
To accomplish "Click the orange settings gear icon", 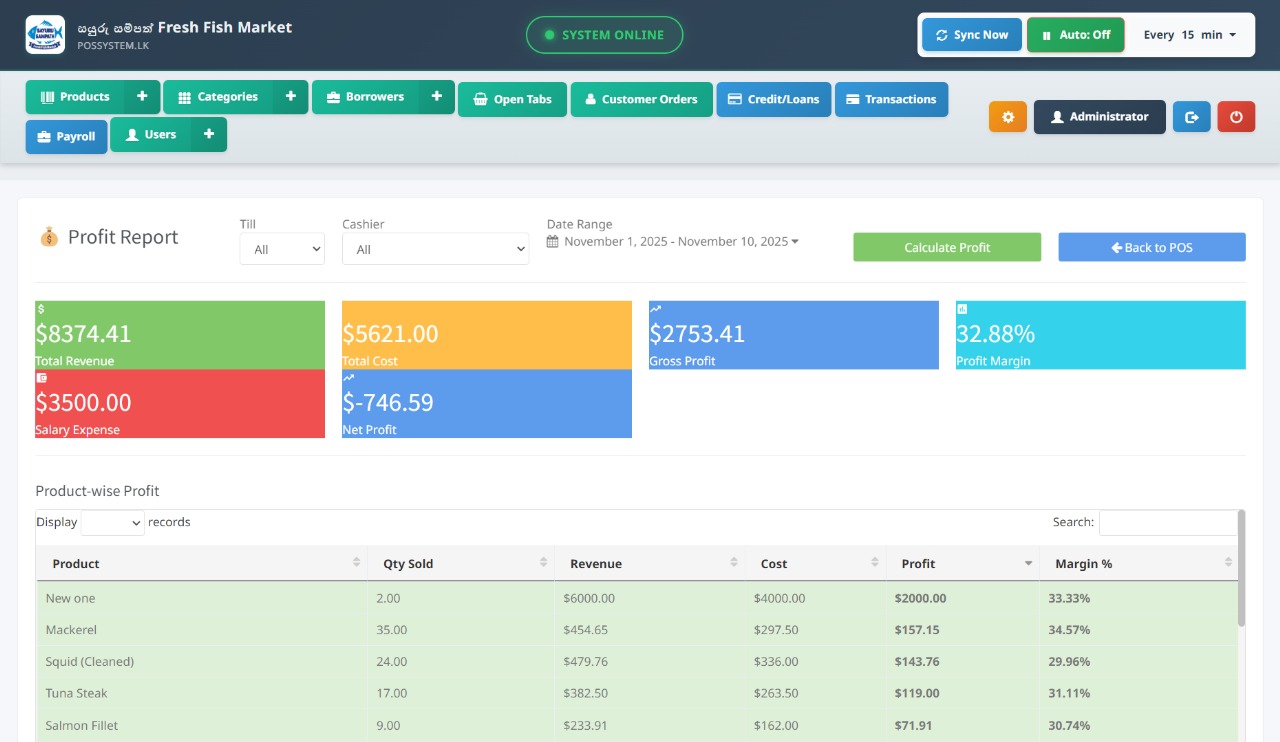I will [x=1007, y=117].
